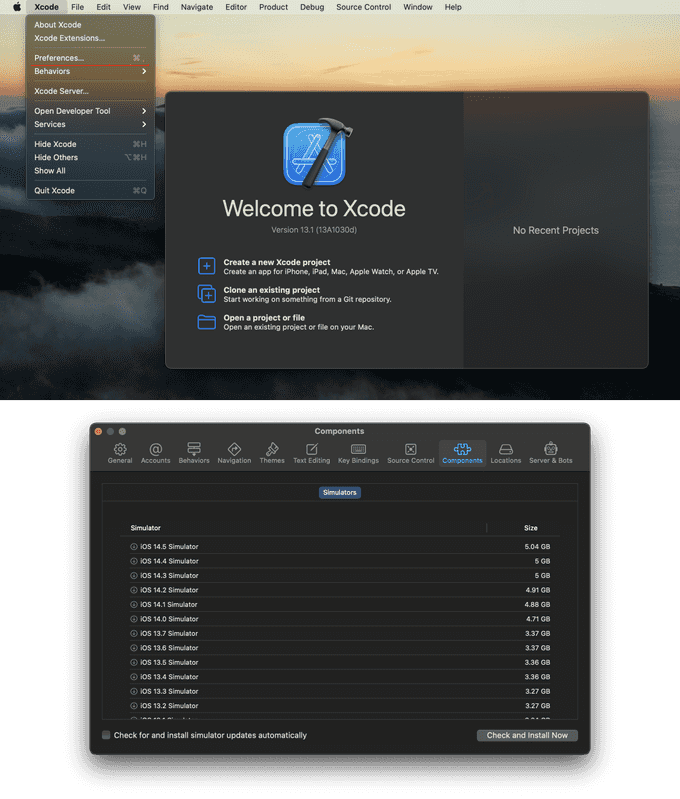Viewport: 680px width, 799px height.
Task: Open the Edit menu
Action: tap(103, 7)
